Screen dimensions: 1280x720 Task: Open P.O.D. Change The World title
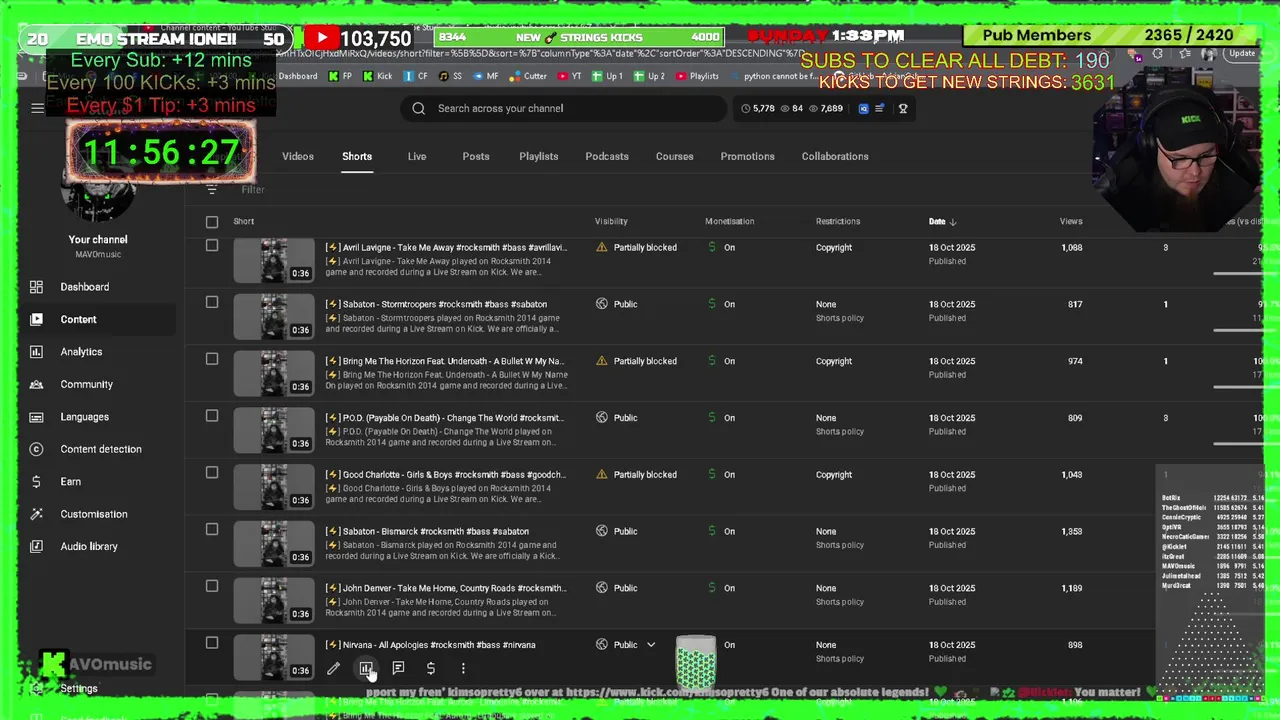(x=445, y=418)
